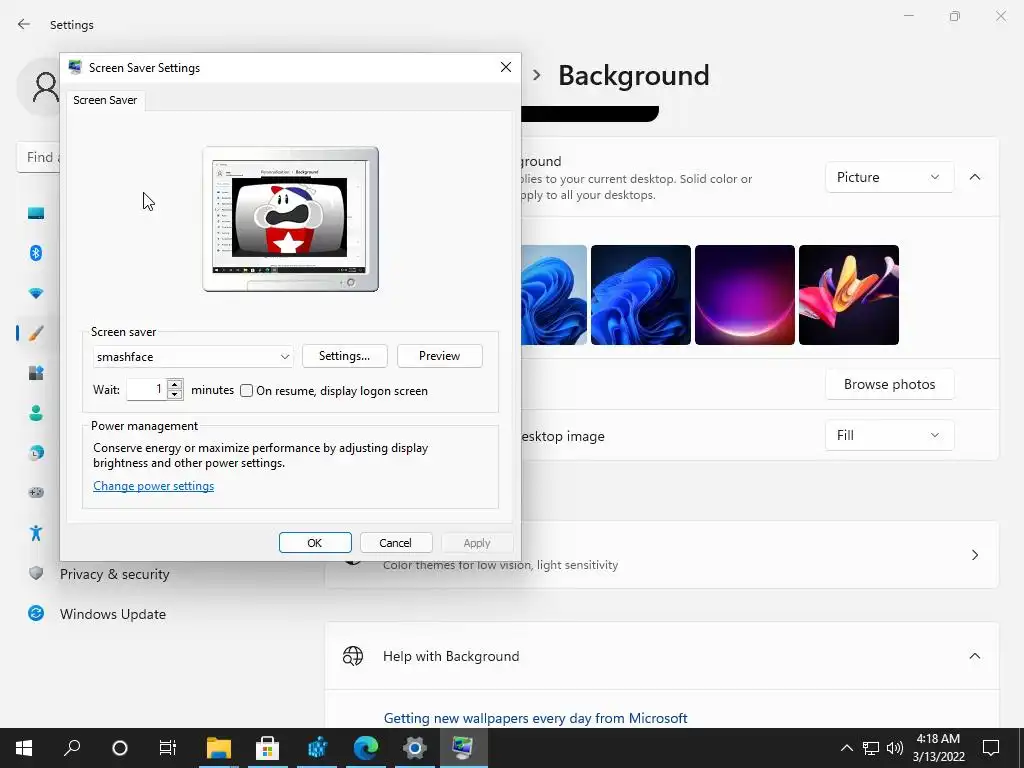The height and width of the screenshot is (768, 1024).
Task: Open the Fill fit dropdown
Action: pyautogui.click(x=889, y=436)
